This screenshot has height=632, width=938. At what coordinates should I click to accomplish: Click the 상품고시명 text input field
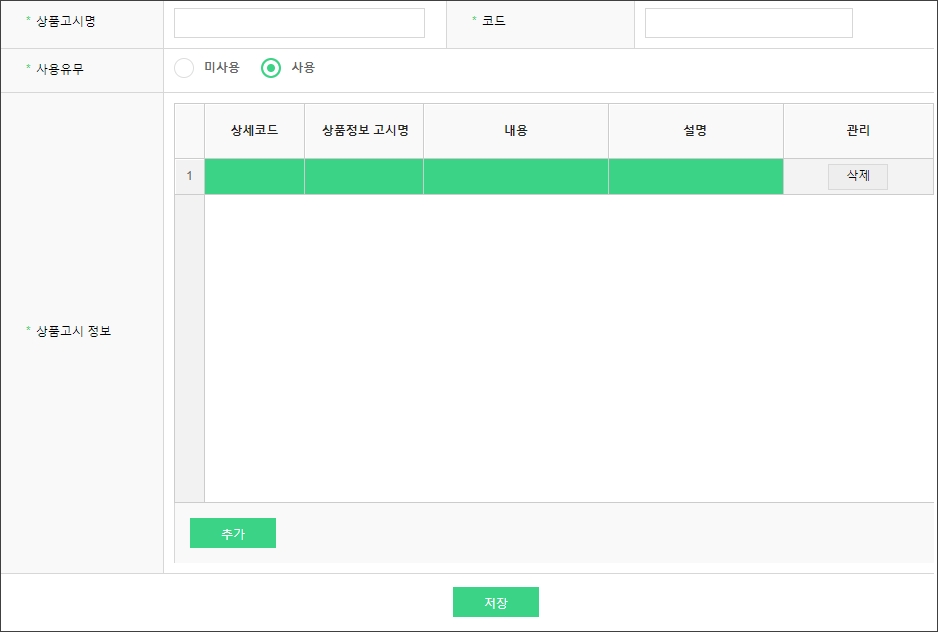coord(299,23)
